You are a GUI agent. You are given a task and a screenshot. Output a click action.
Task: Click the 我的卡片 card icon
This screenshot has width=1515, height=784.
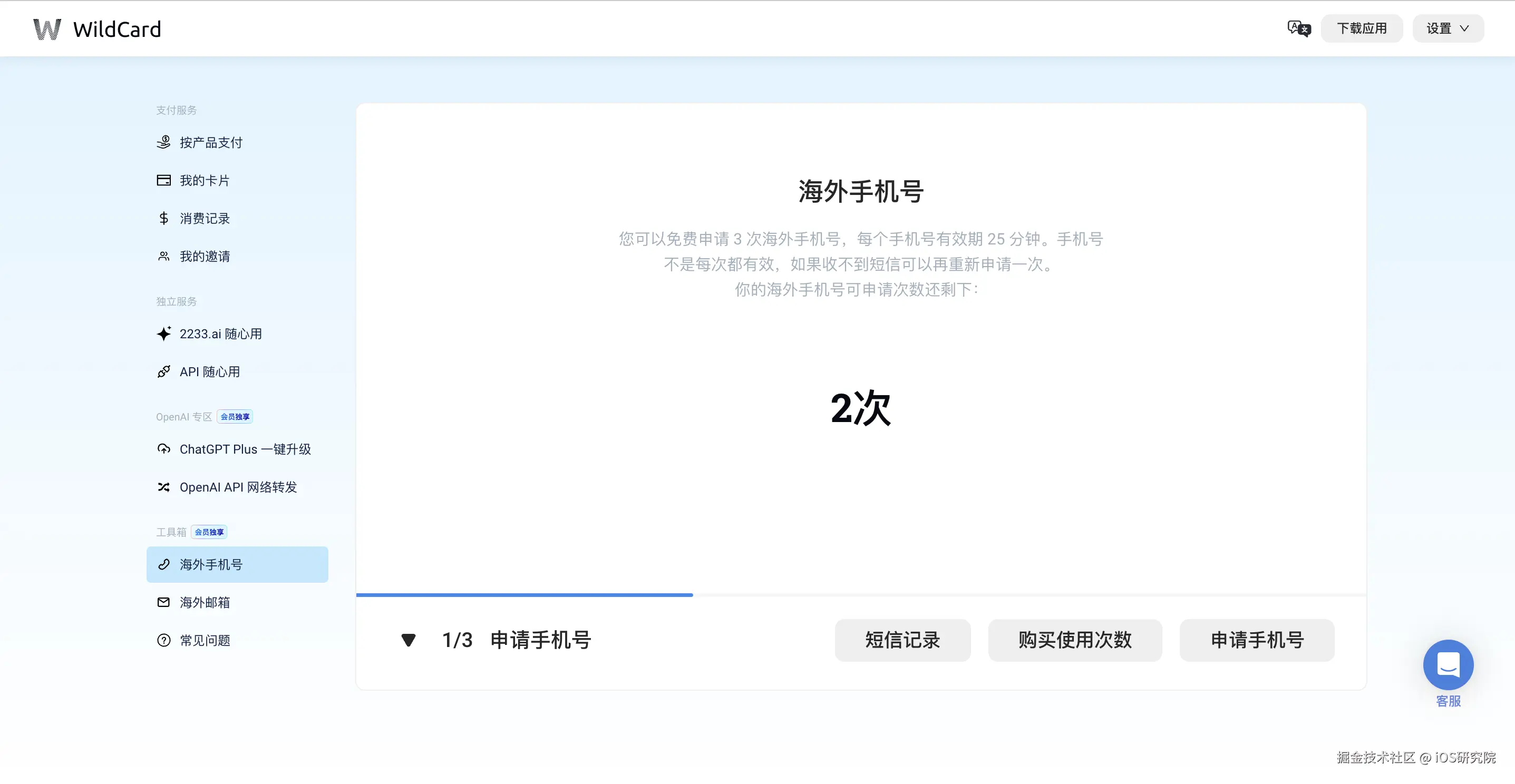coord(164,180)
